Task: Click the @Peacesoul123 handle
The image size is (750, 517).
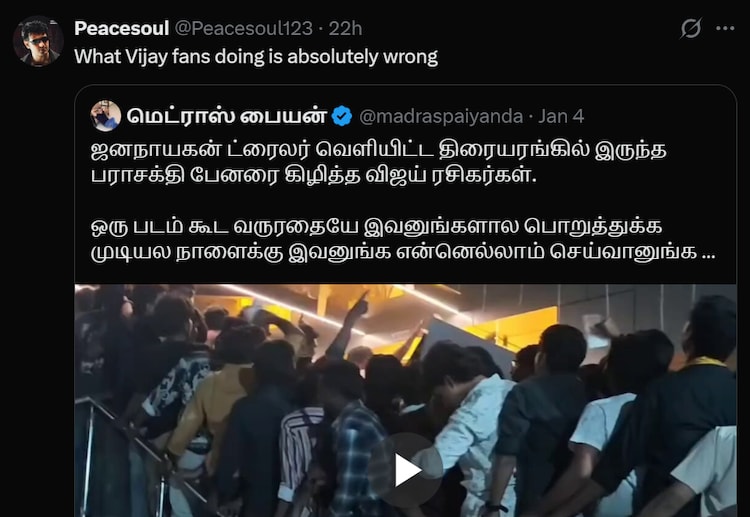Action: point(243,29)
